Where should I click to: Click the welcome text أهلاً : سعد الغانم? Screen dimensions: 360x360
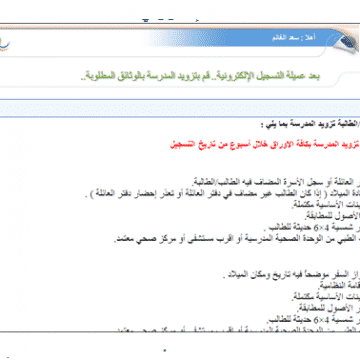(x=294, y=38)
